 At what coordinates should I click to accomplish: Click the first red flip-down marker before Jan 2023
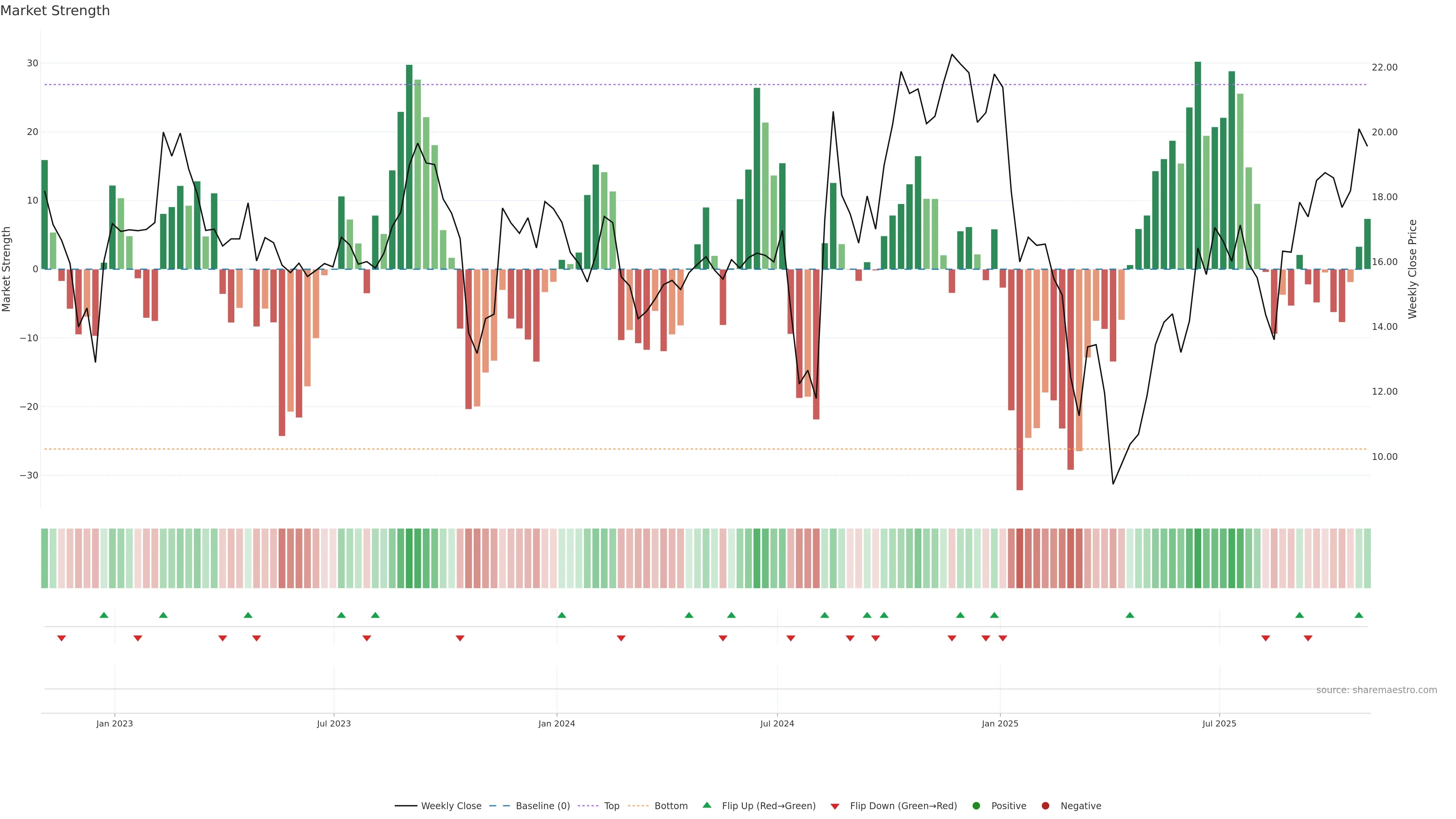(x=61, y=638)
